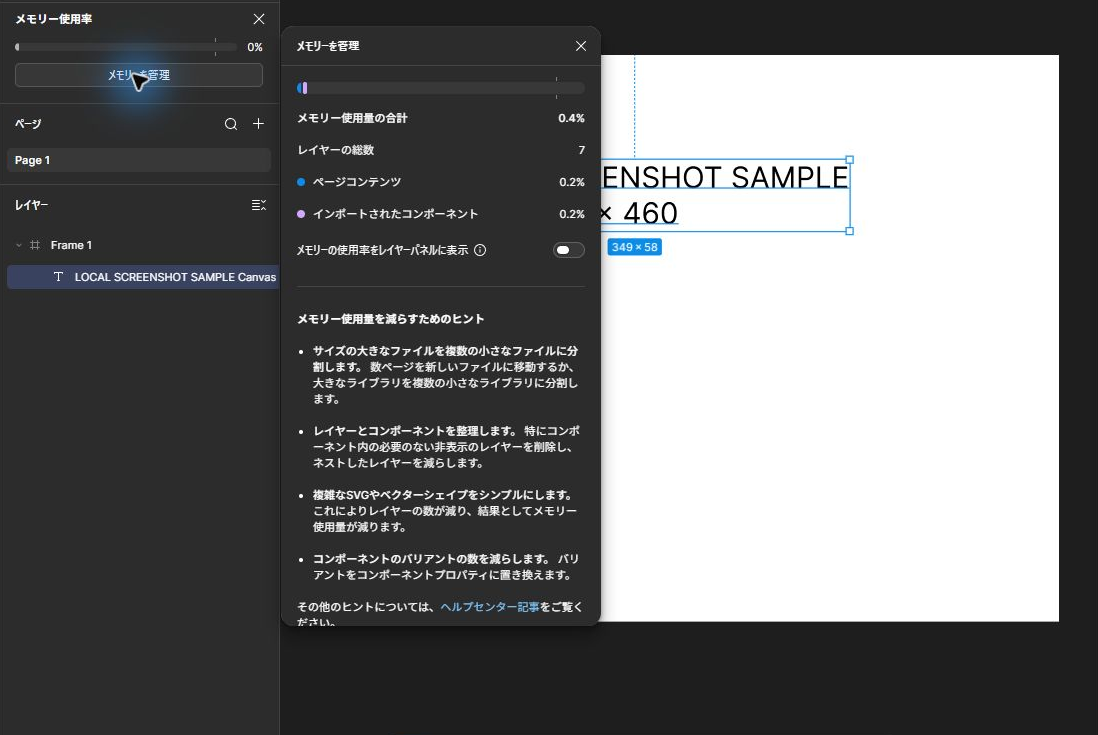Click the memory usage bar in the popup

(440, 88)
